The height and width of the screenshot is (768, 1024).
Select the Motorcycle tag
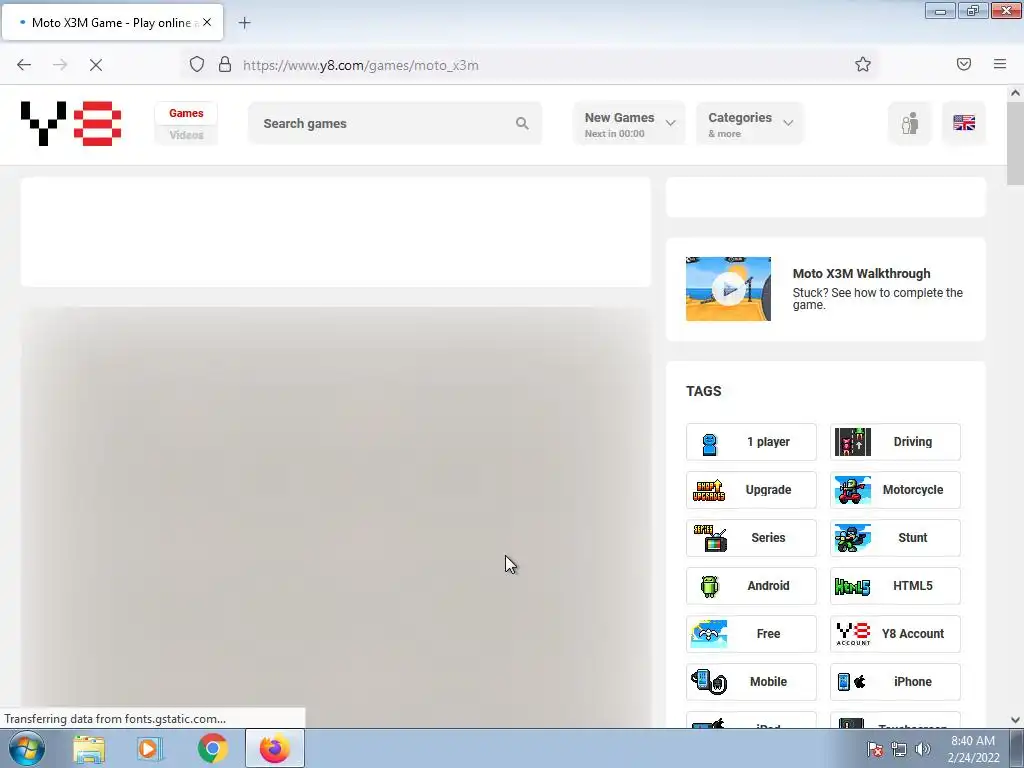895,490
